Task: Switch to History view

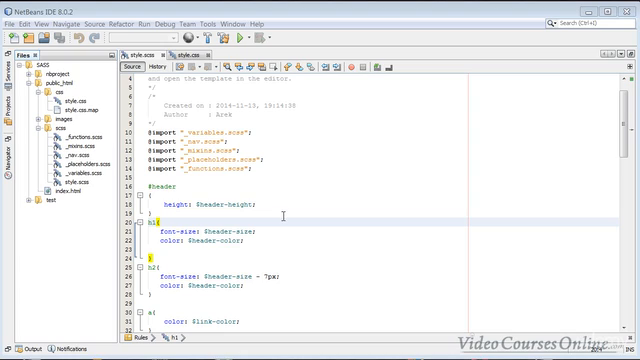Action: pyautogui.click(x=158, y=67)
